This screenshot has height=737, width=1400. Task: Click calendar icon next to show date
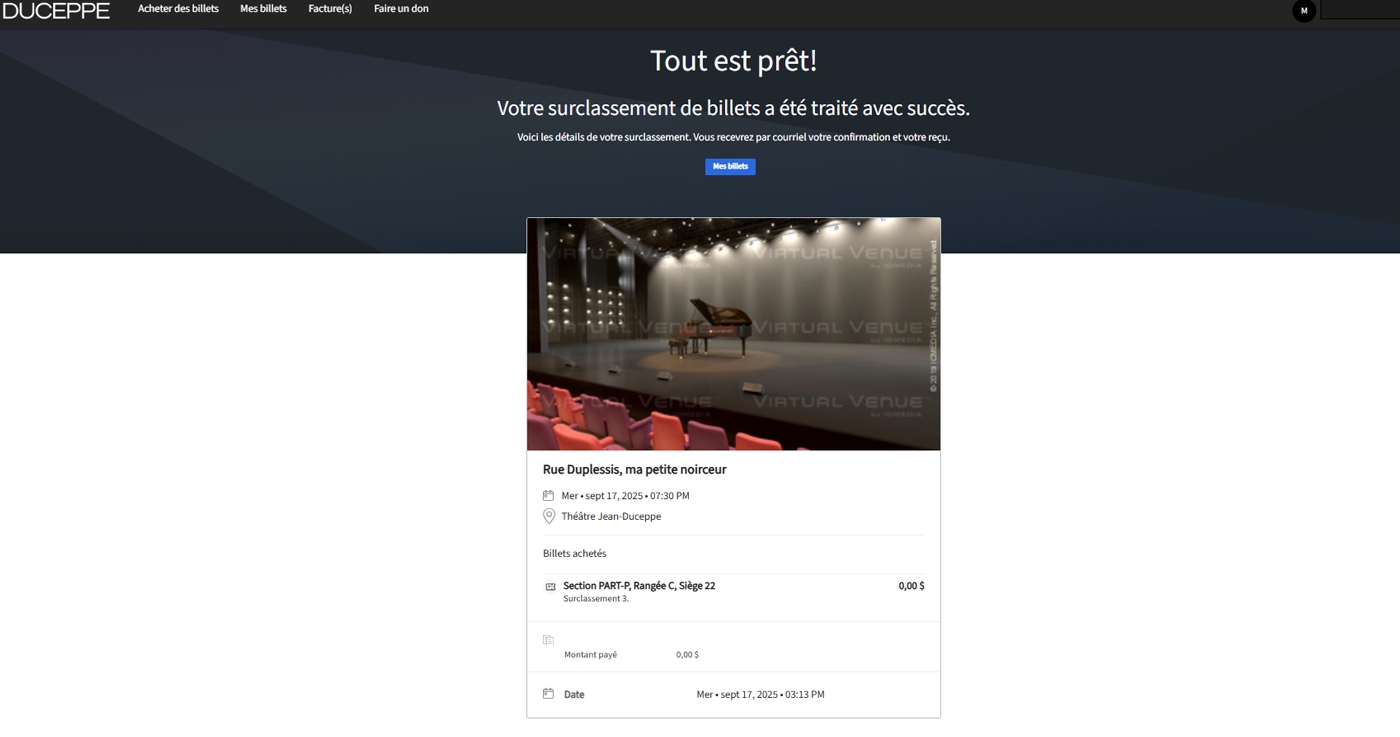[548, 495]
